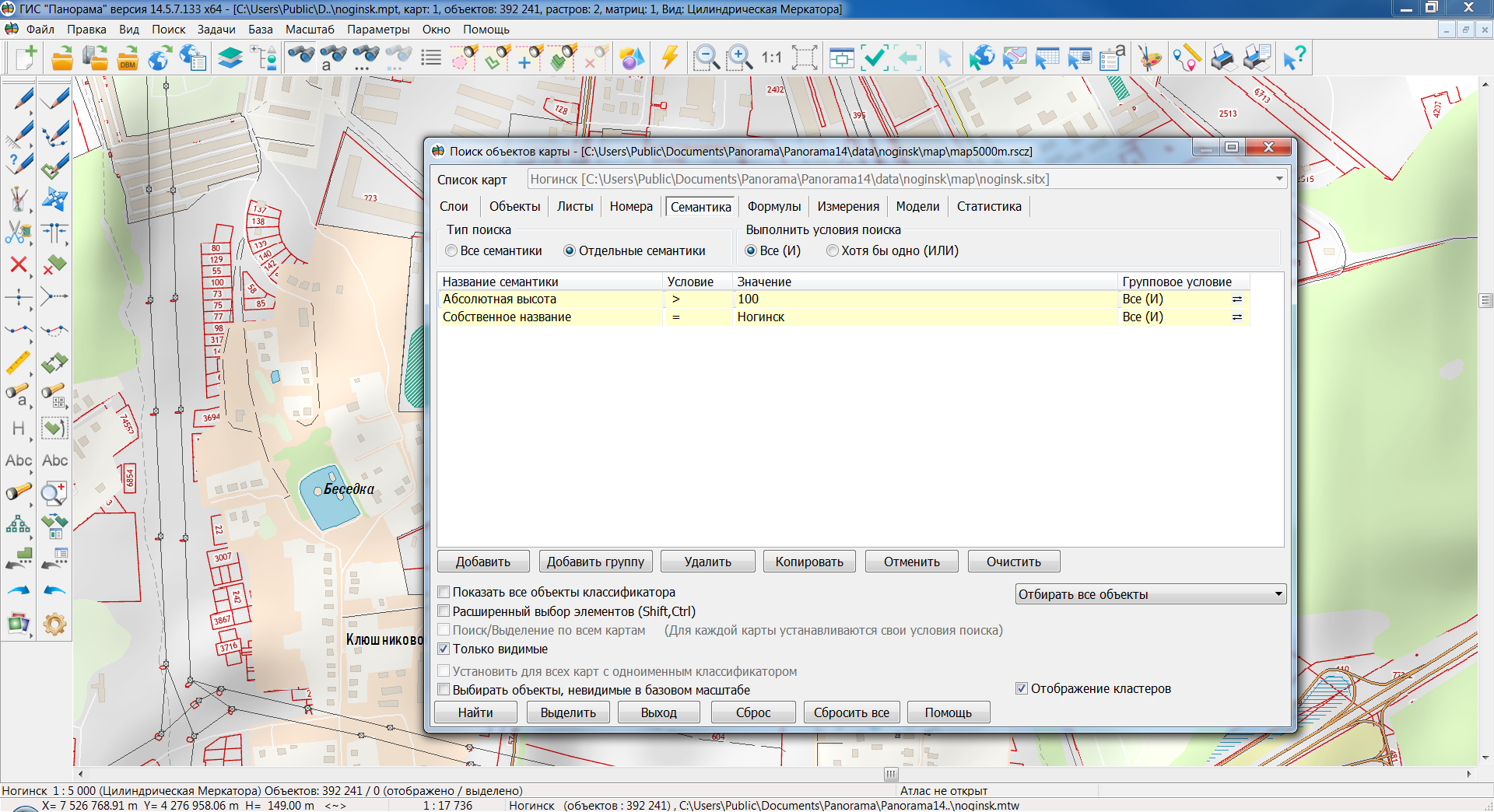Screen dimensions: 1494x812
Task: Click the yellow lightning bolt icon
Action: 669,58
